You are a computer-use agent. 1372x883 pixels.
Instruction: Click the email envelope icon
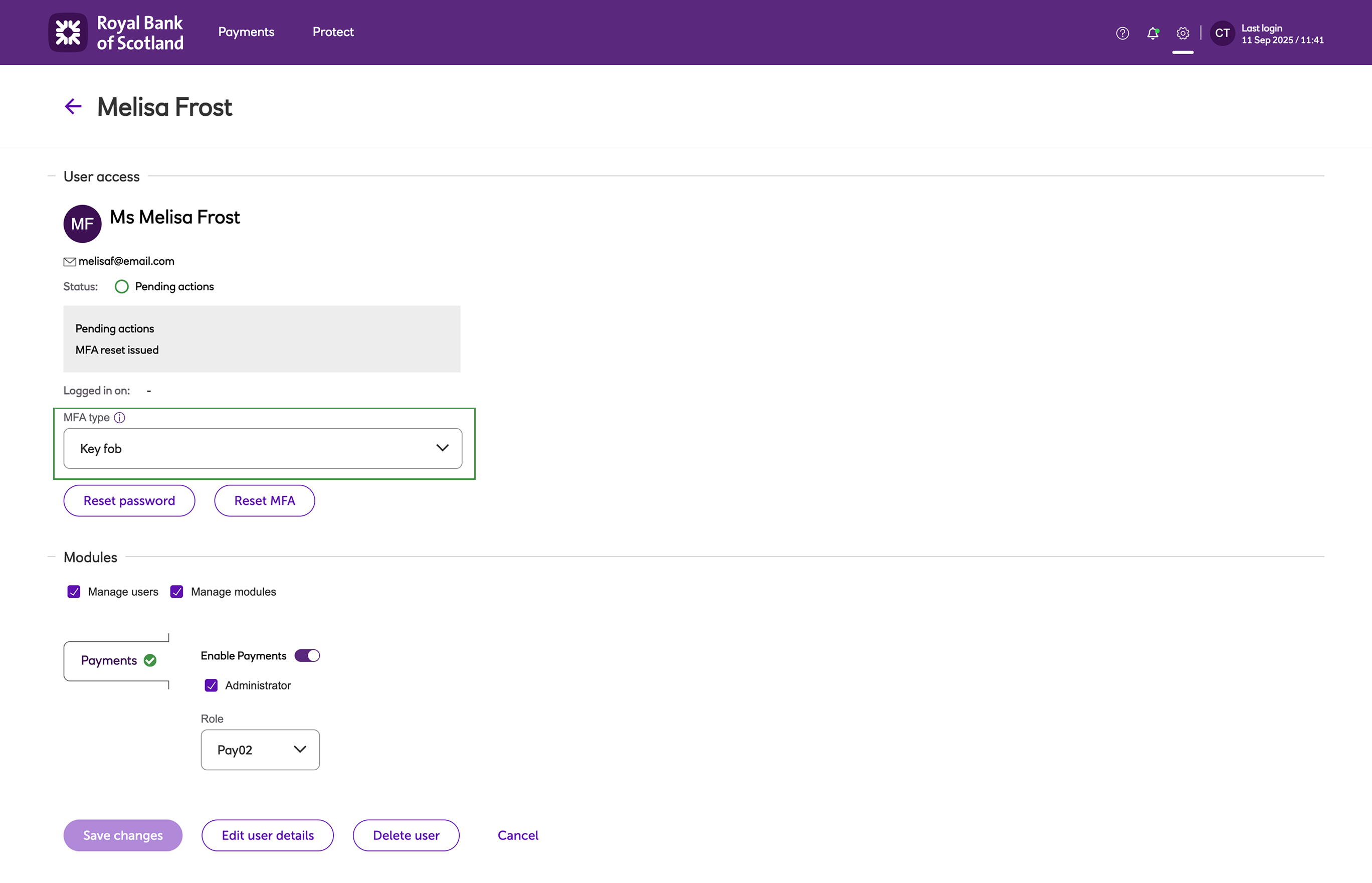pos(69,262)
